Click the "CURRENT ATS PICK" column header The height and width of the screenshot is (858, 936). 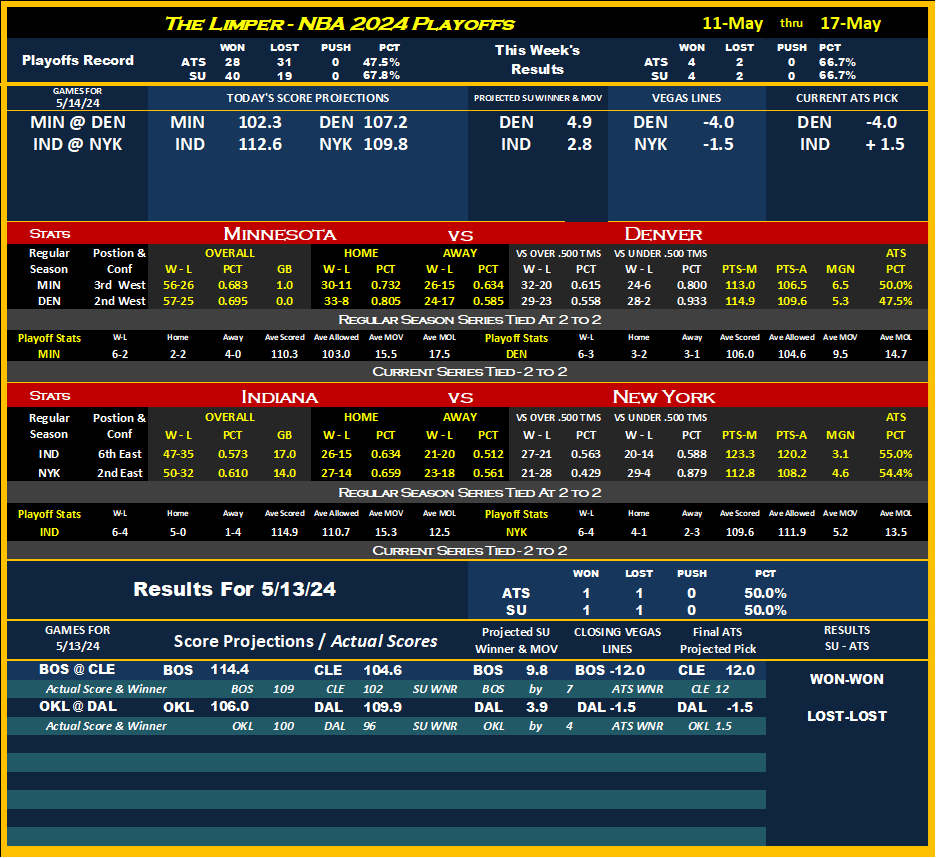click(847, 99)
